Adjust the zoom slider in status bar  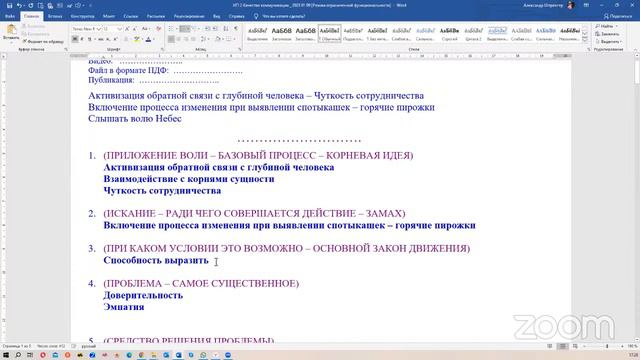coord(607,346)
